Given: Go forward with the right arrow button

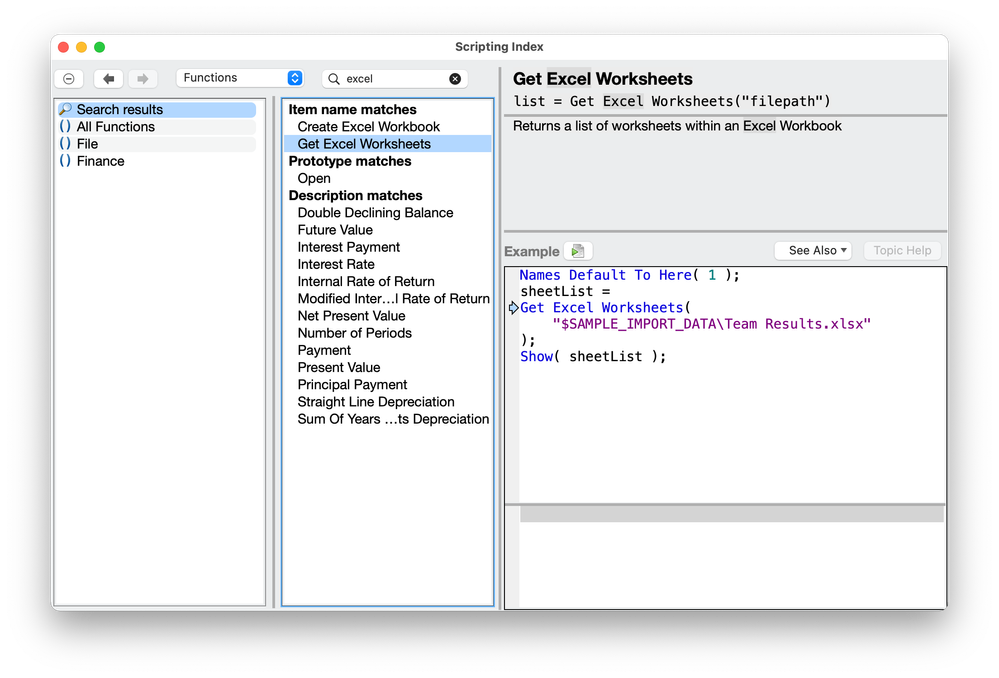Looking at the screenshot, I should (x=143, y=78).
